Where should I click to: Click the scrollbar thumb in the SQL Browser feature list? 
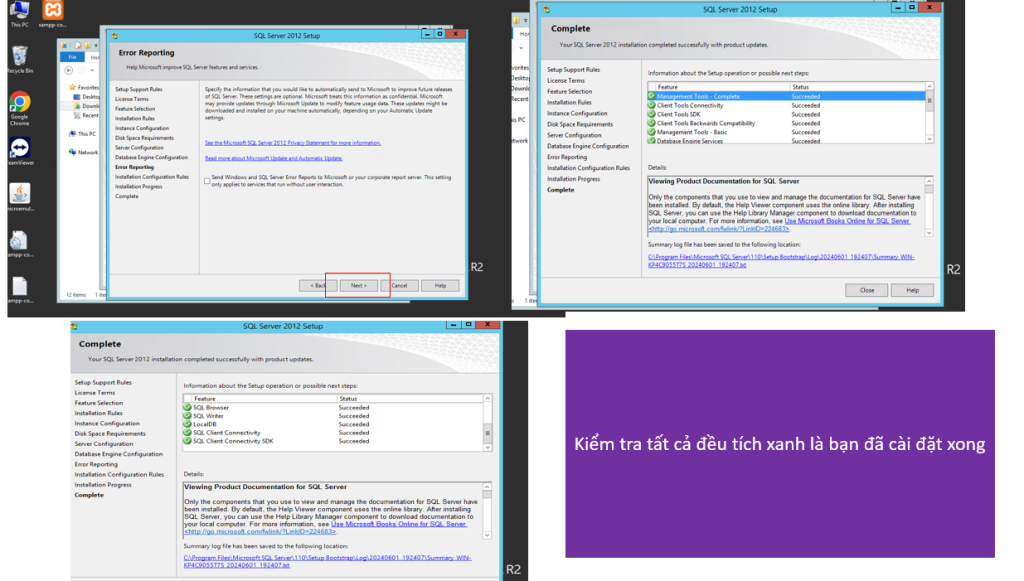click(487, 433)
